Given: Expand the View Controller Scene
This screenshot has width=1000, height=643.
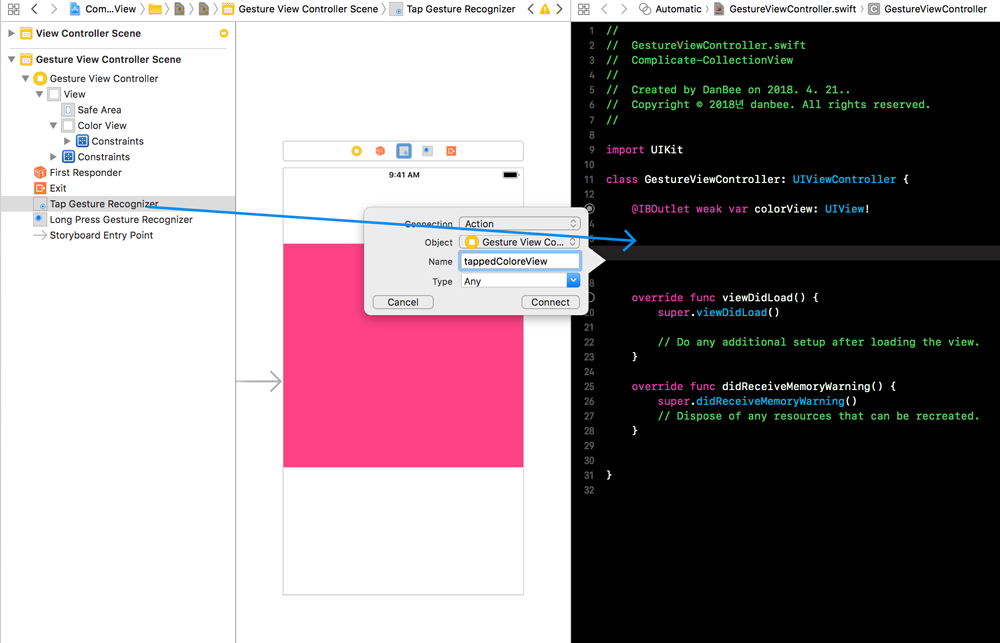Looking at the screenshot, I should click(x=11, y=33).
